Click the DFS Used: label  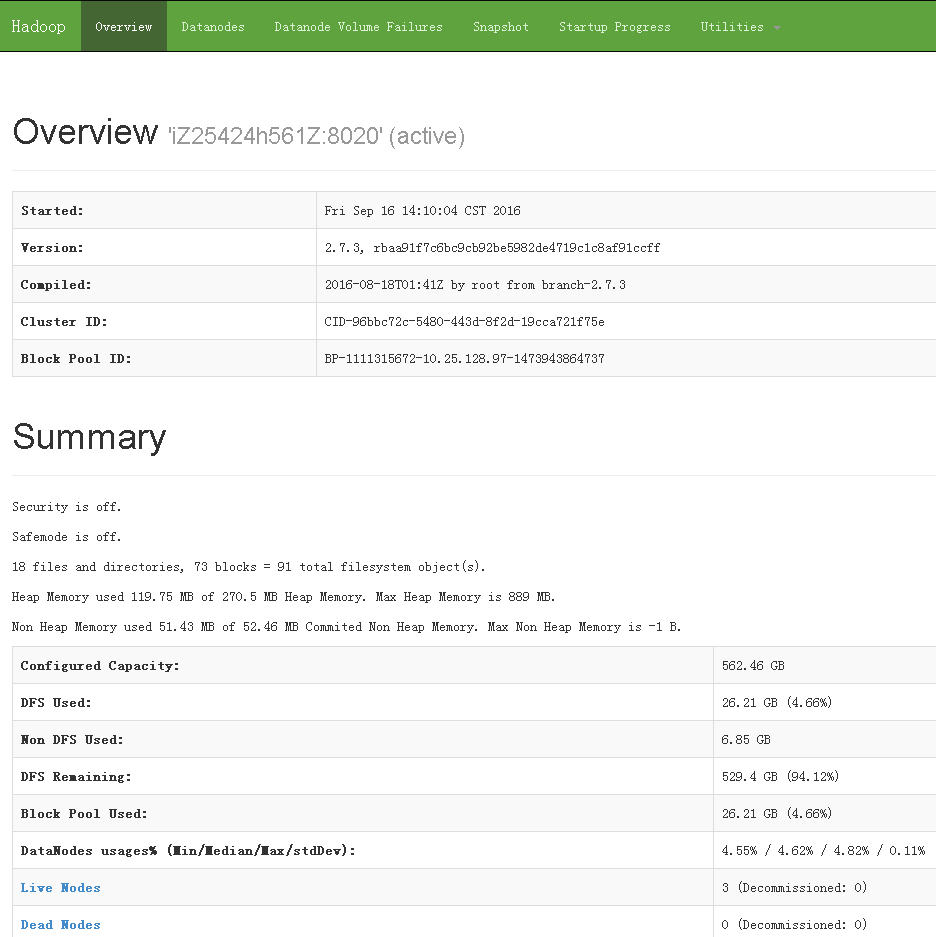coord(56,703)
